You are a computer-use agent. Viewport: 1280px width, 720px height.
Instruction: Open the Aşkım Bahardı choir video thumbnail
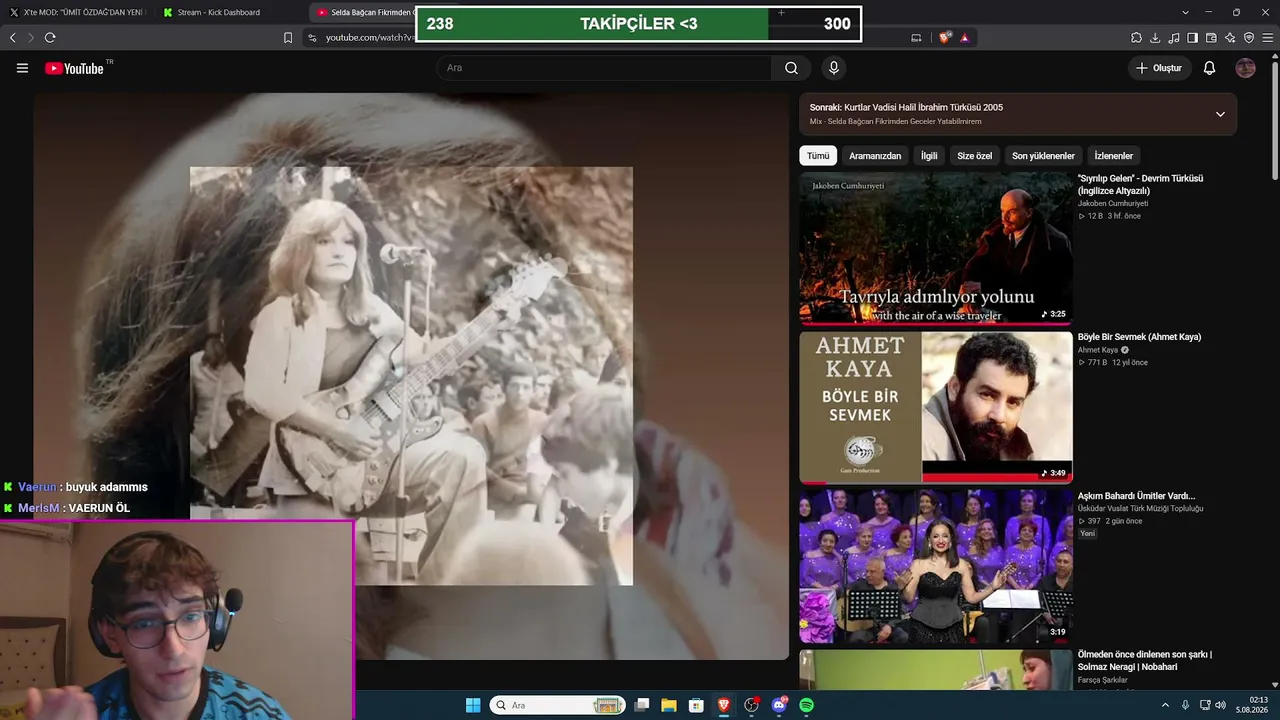(x=936, y=567)
